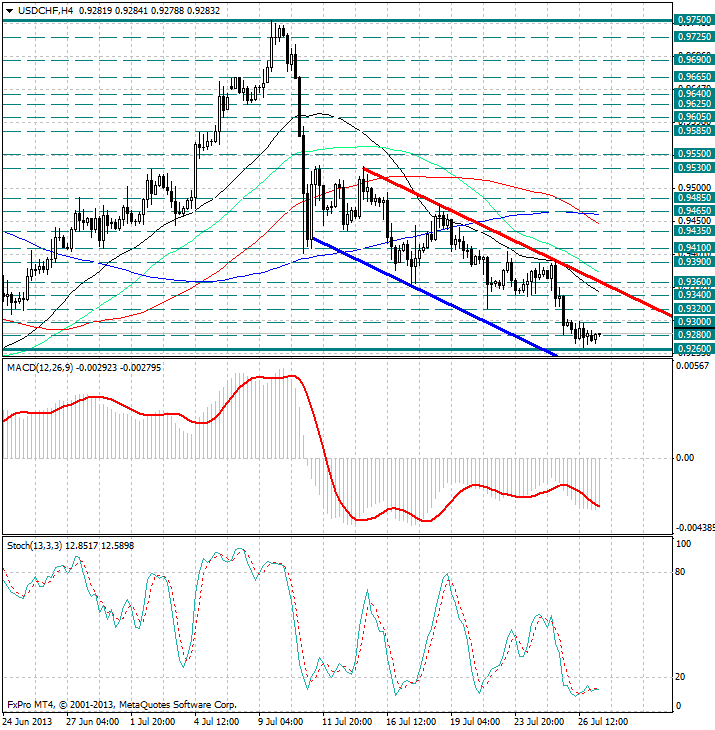The image size is (715, 730).
Task: Click the 27 Jun 04:00 time label
Action: point(92,722)
